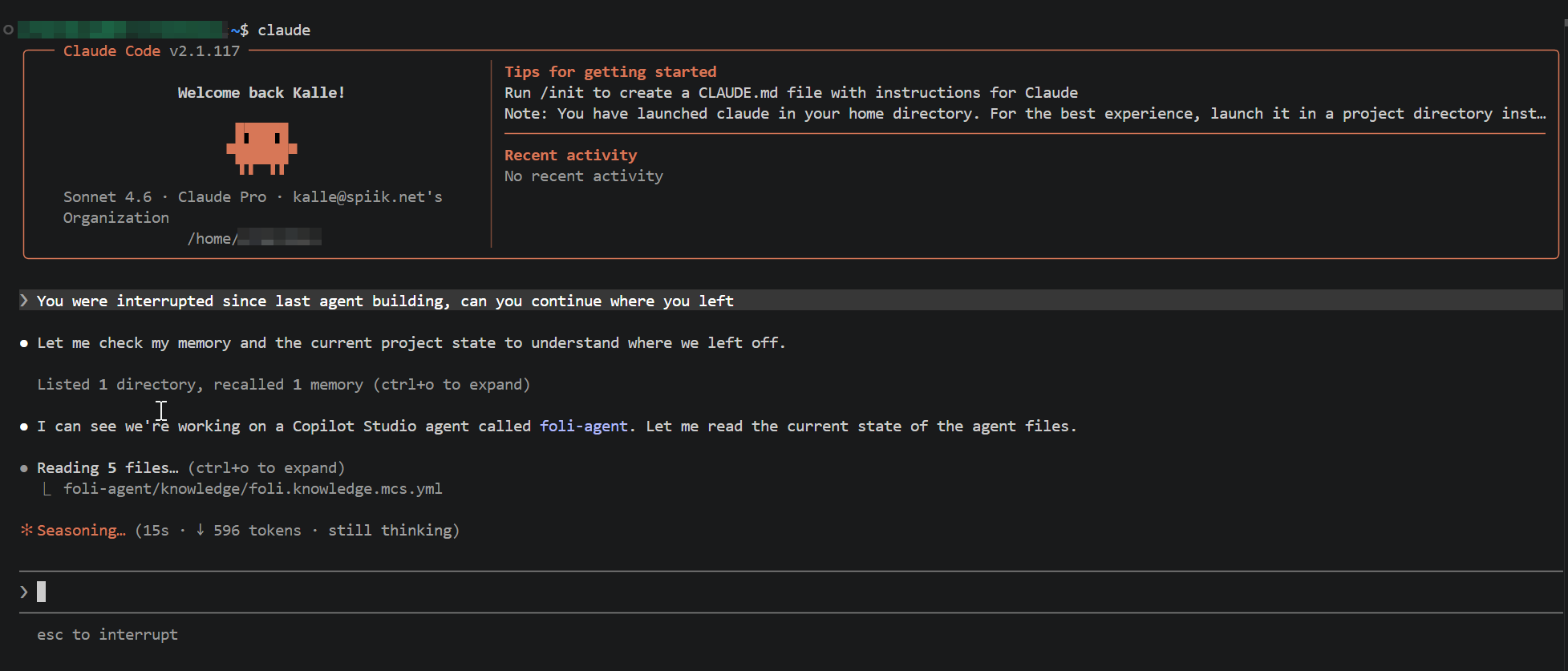Click the orange Seasoning spinner asterisk

coord(26,530)
